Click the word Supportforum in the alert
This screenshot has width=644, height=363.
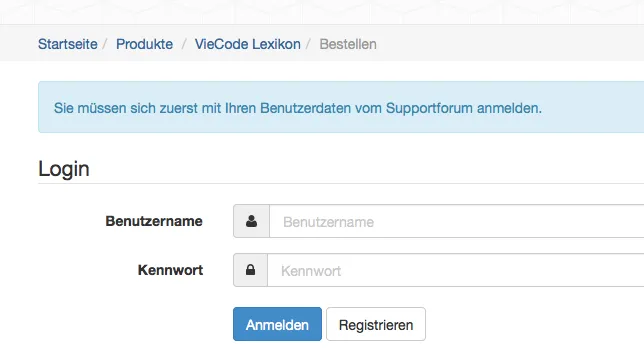tap(429, 108)
